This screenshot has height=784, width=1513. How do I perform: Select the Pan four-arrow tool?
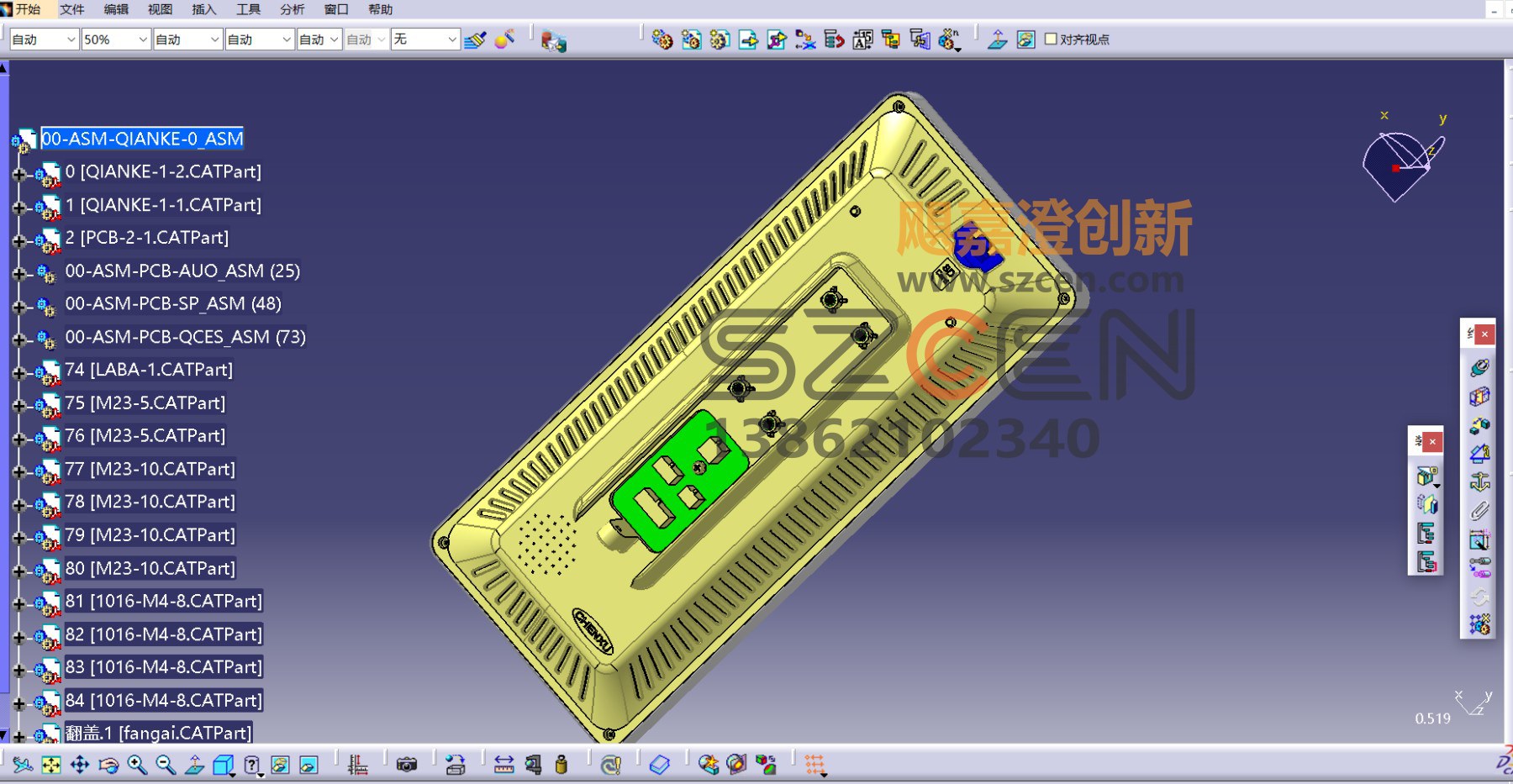tap(80, 764)
